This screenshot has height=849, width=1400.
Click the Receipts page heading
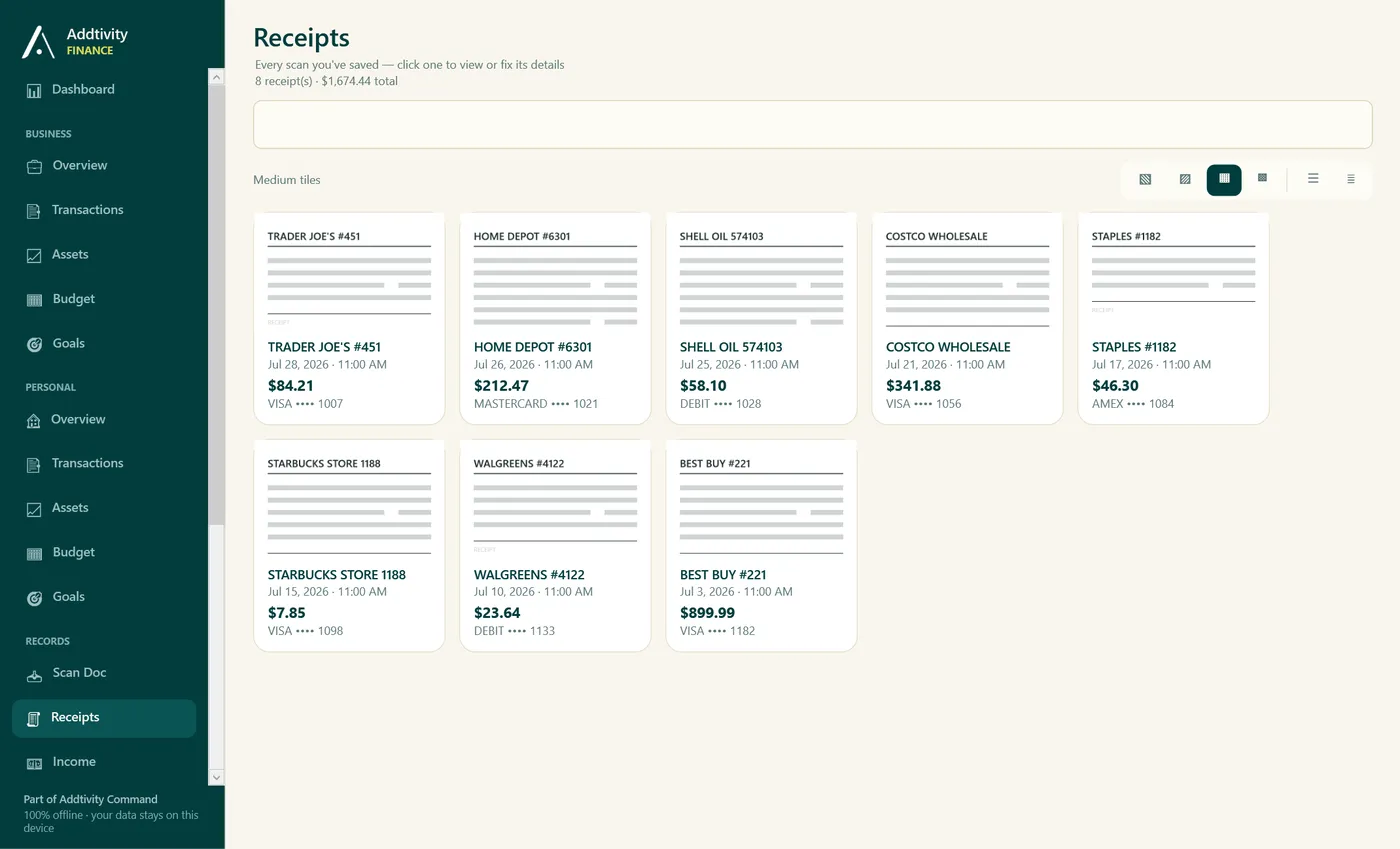pos(301,38)
